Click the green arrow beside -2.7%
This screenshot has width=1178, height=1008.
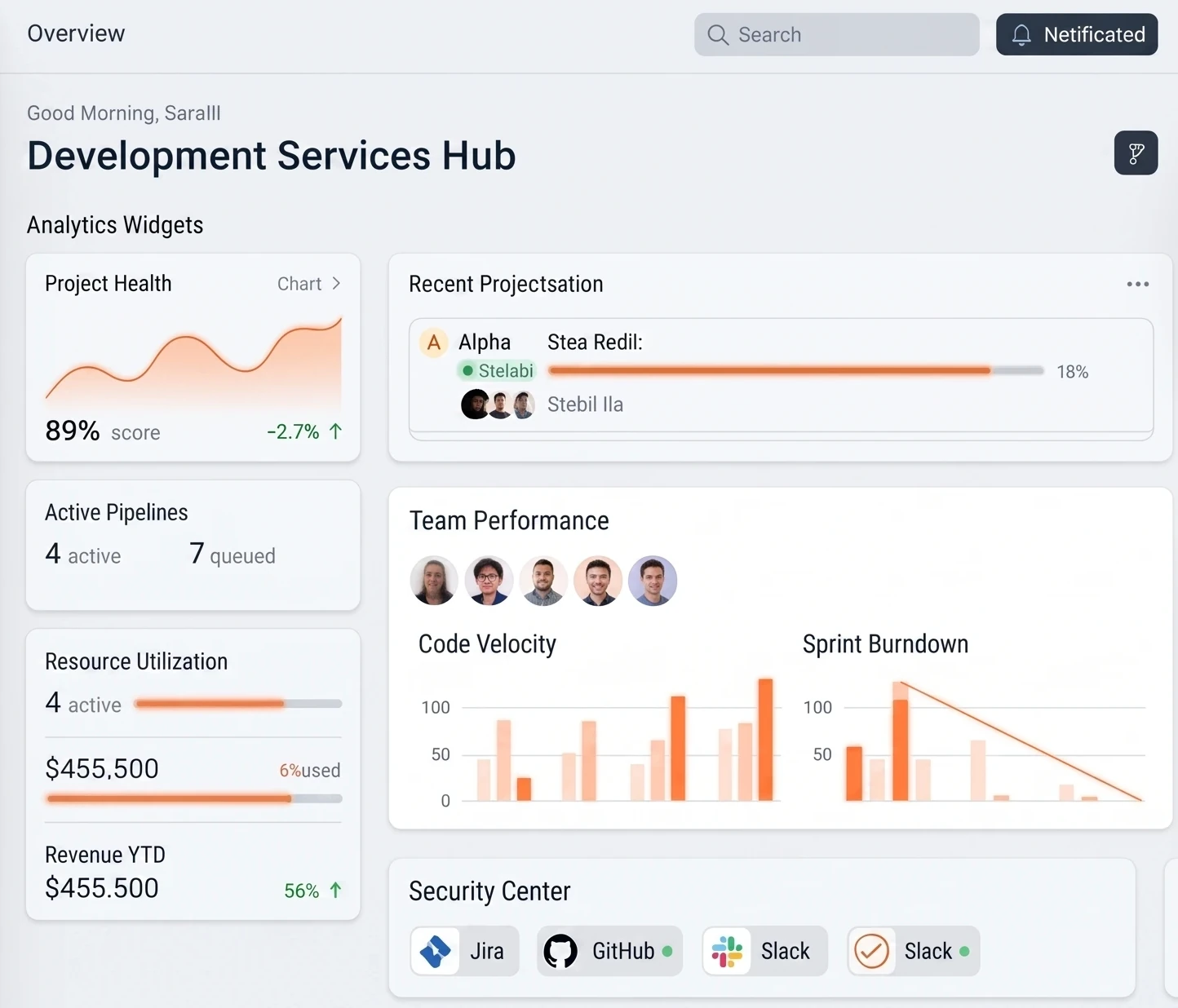click(x=335, y=431)
